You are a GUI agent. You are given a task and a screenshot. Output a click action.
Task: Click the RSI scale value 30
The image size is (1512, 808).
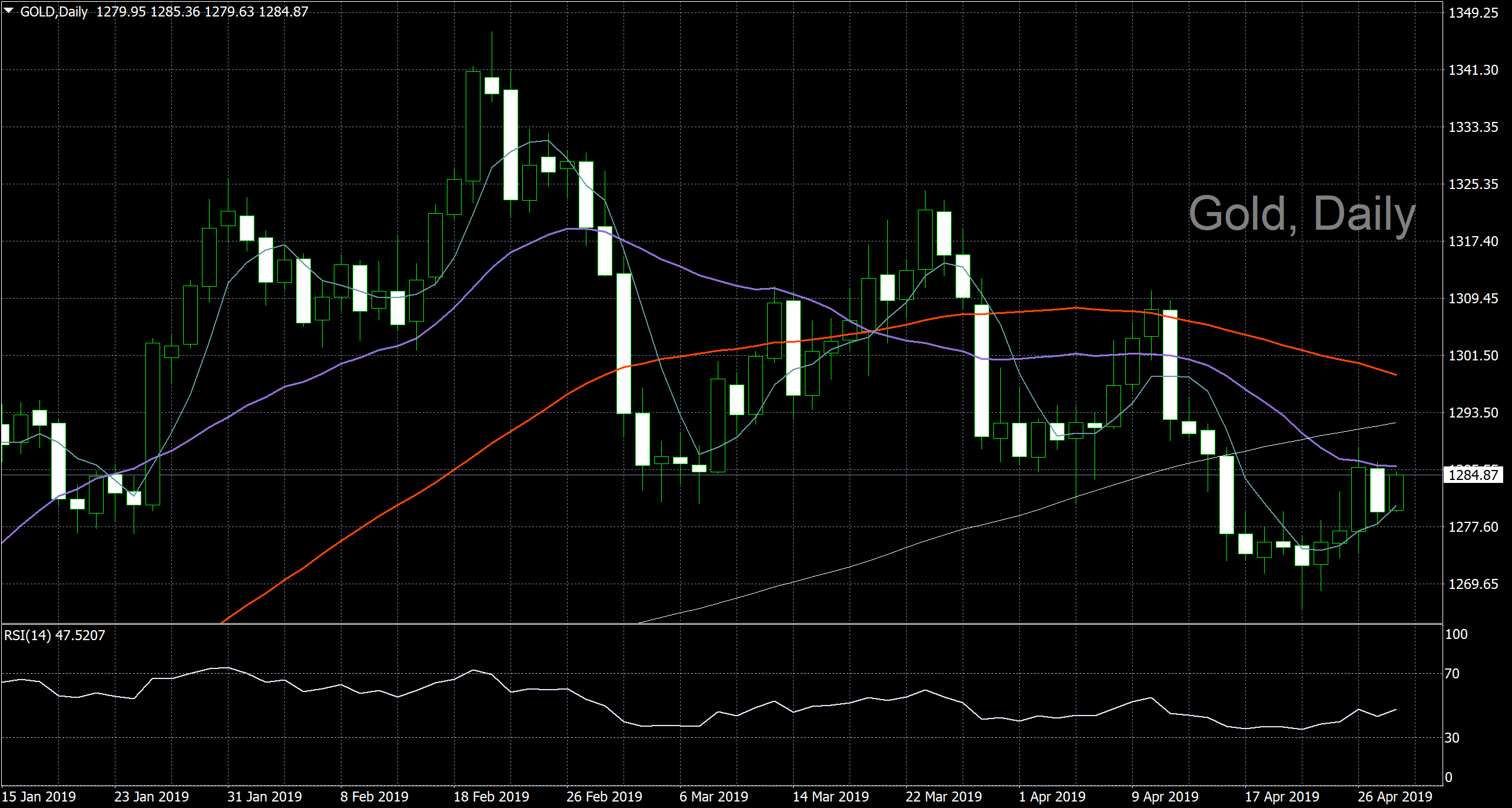point(1453,738)
